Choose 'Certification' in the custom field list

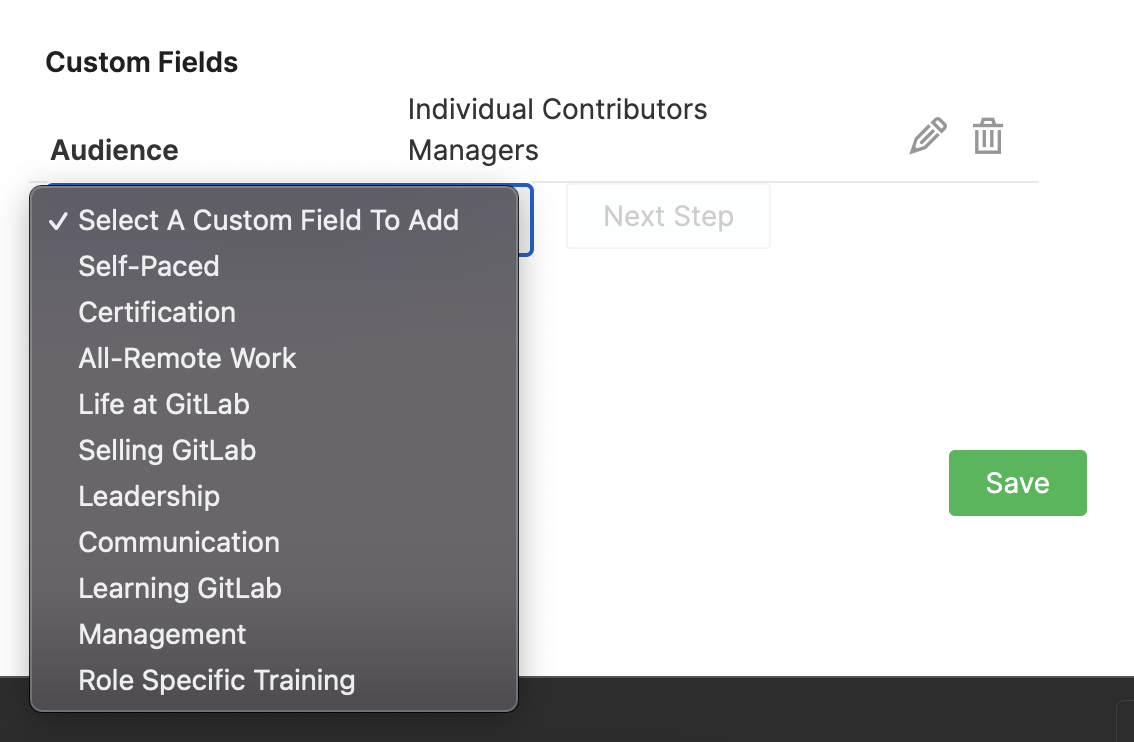coord(157,312)
